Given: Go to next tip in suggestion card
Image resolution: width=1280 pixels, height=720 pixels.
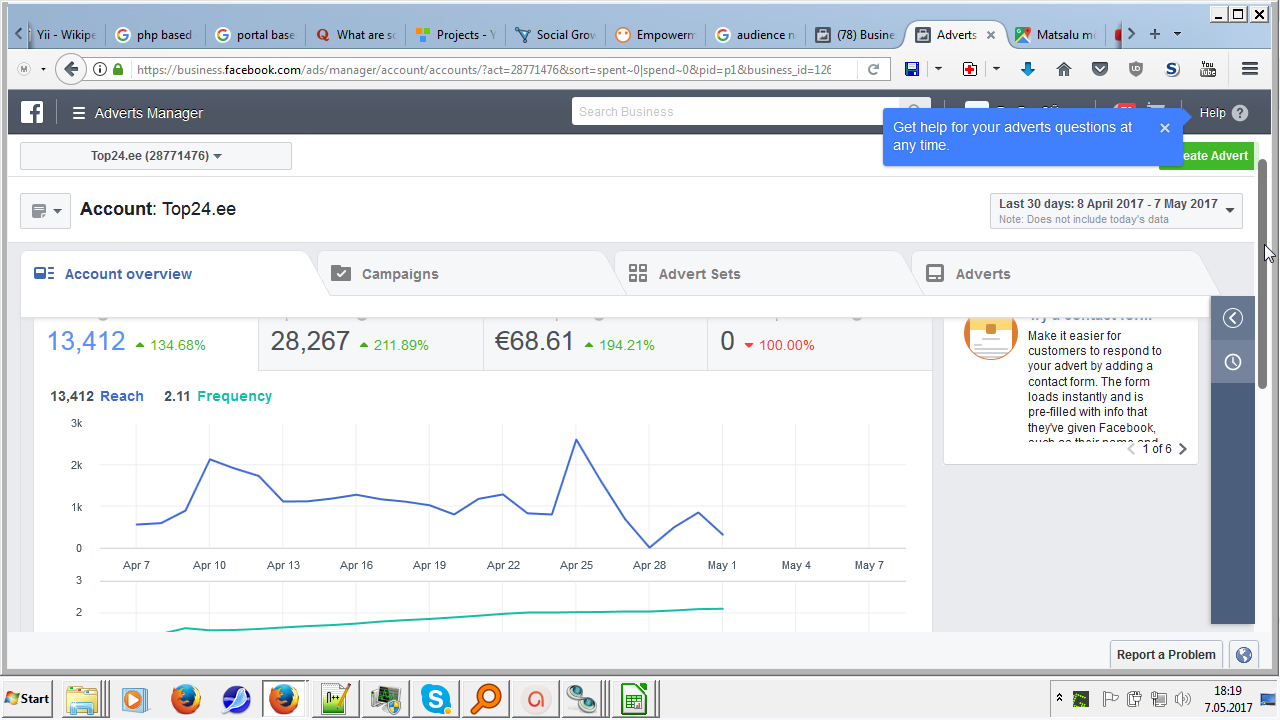Looking at the screenshot, I should click(x=1183, y=449).
